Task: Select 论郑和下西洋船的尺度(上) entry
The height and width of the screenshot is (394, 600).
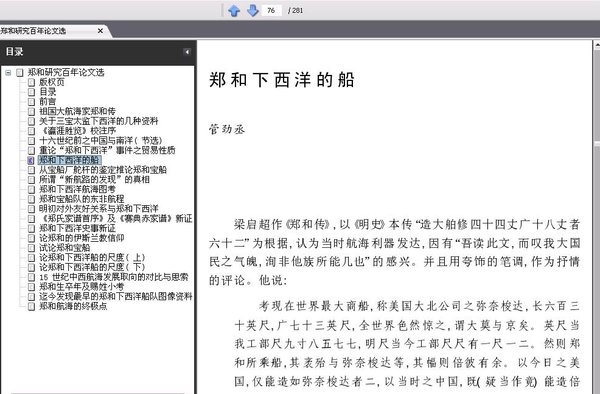Action: pos(92,257)
